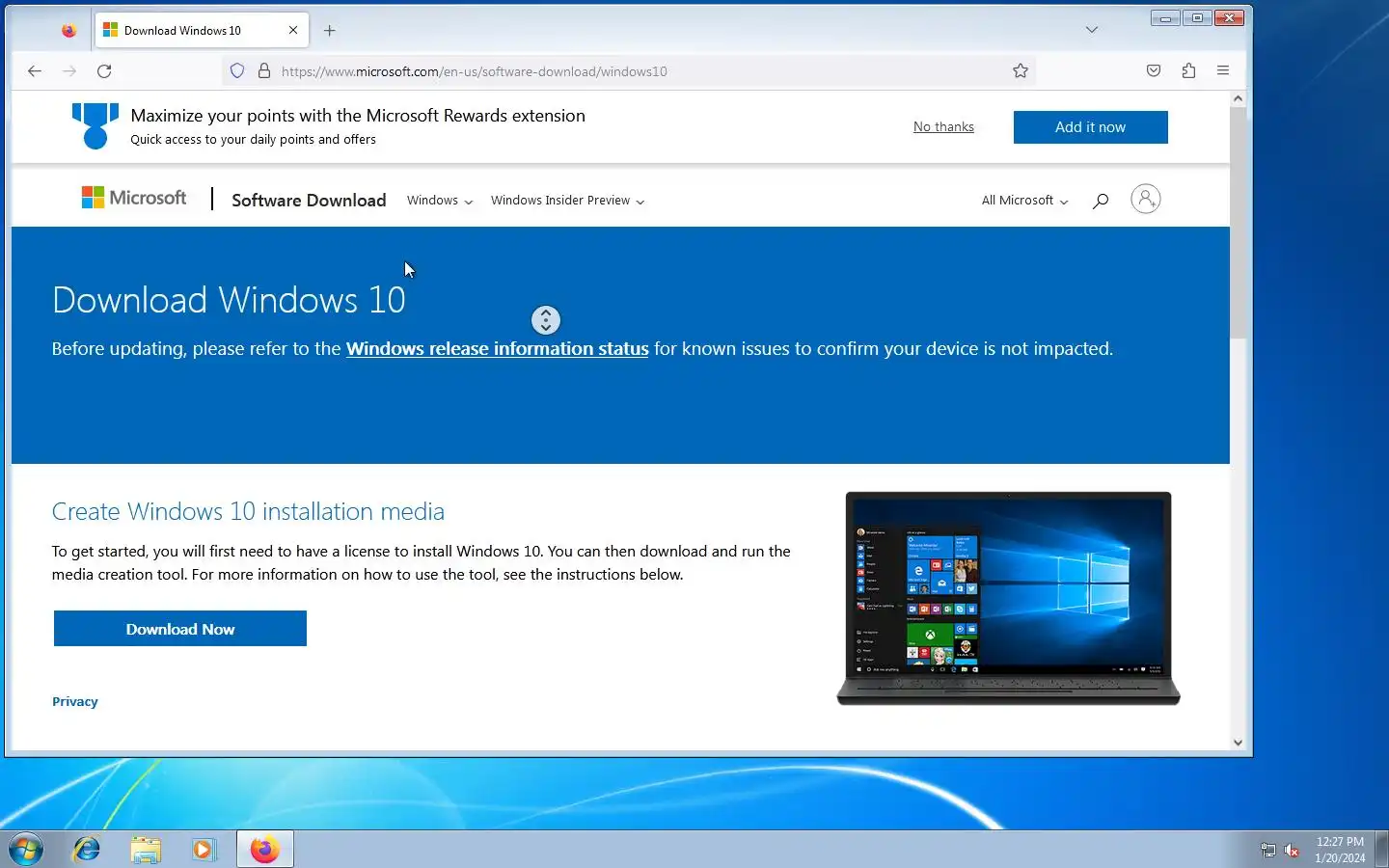The height and width of the screenshot is (868, 1389).
Task: Click the Download Windows 10 page title
Action: (x=229, y=301)
